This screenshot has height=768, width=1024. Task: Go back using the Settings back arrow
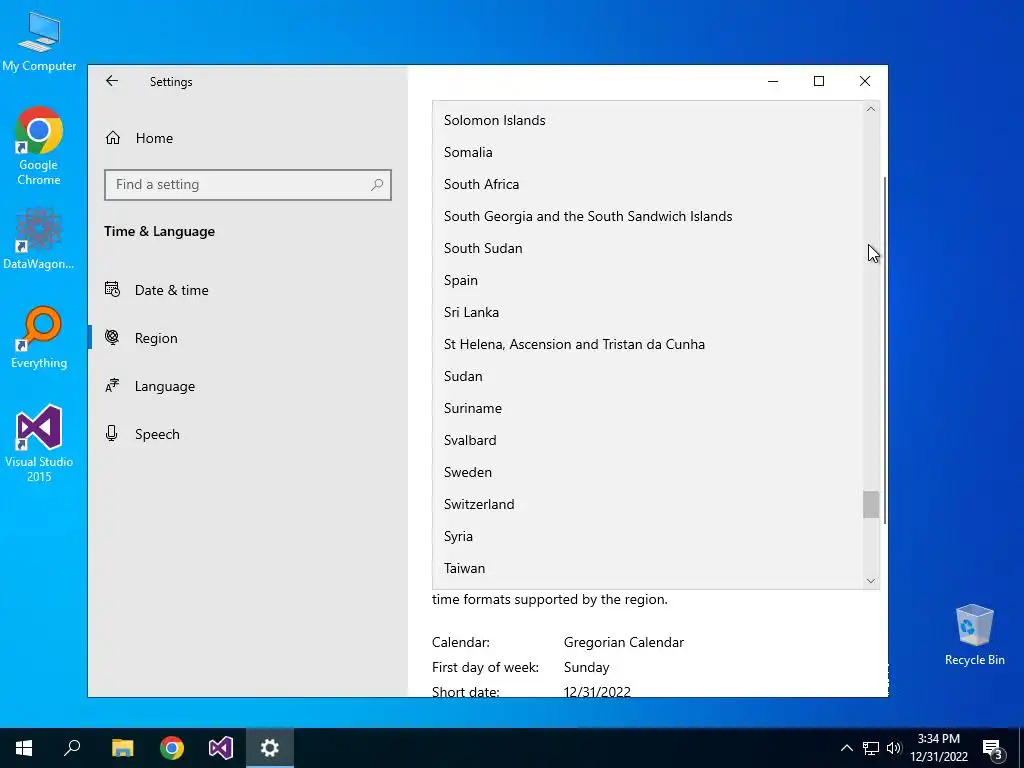[x=112, y=81]
